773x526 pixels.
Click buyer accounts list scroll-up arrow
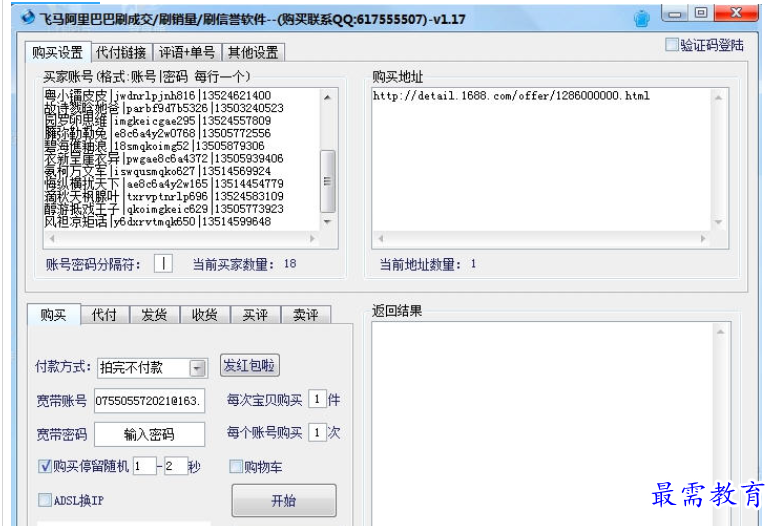(328, 97)
